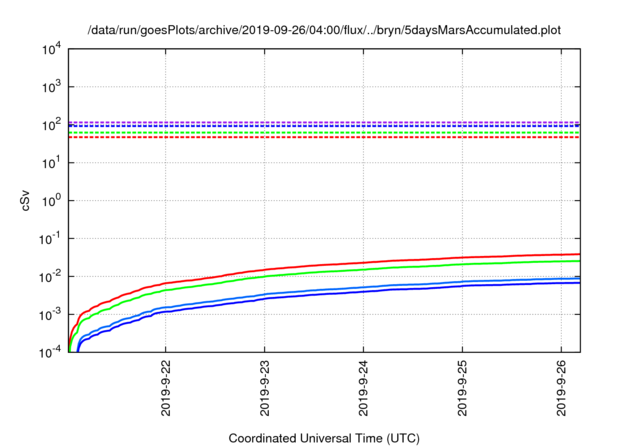Click the dashed purple limit line
This screenshot has height=448, width=640.
coord(324,122)
